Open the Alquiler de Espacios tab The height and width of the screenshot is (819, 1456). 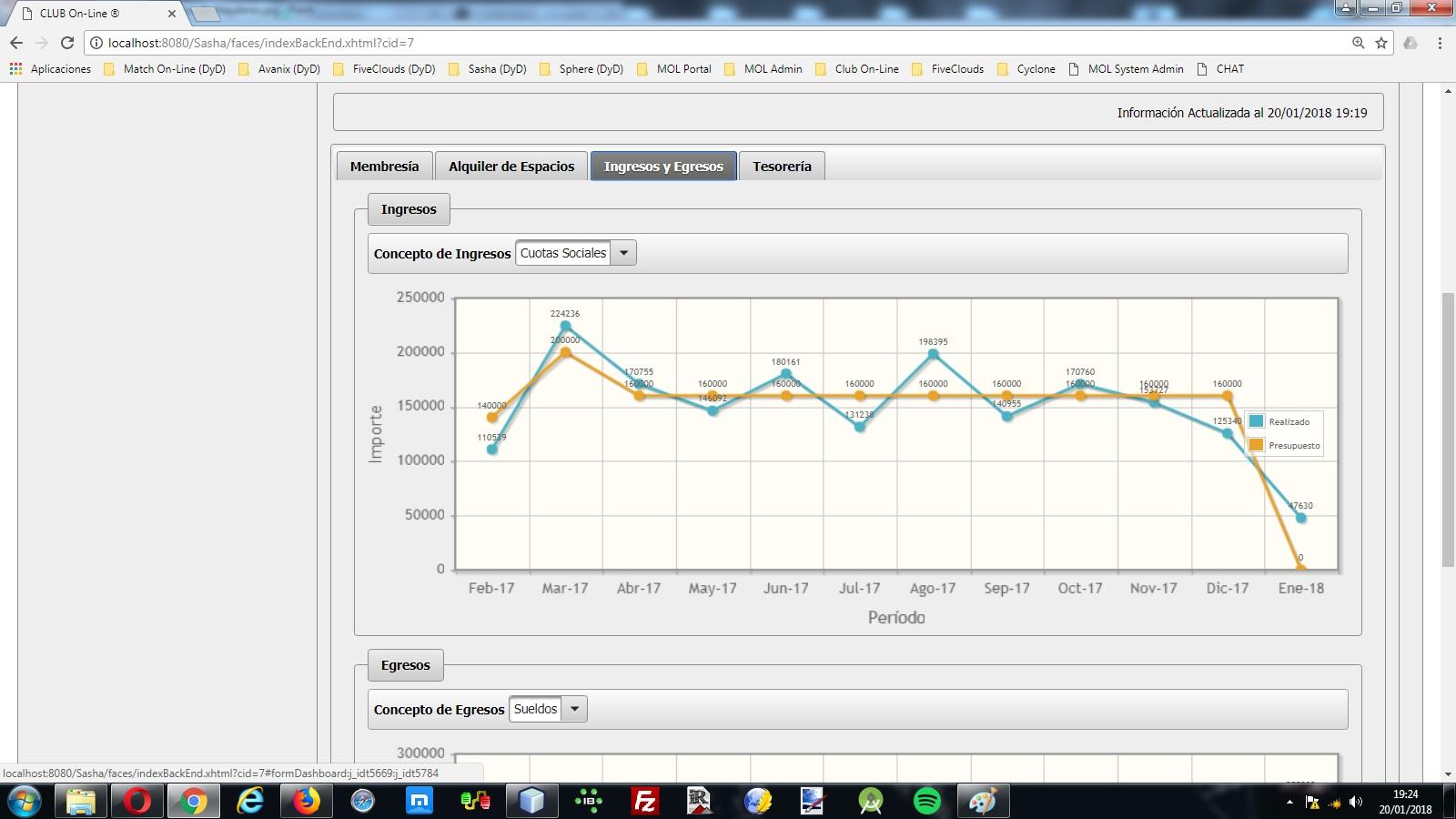click(511, 167)
